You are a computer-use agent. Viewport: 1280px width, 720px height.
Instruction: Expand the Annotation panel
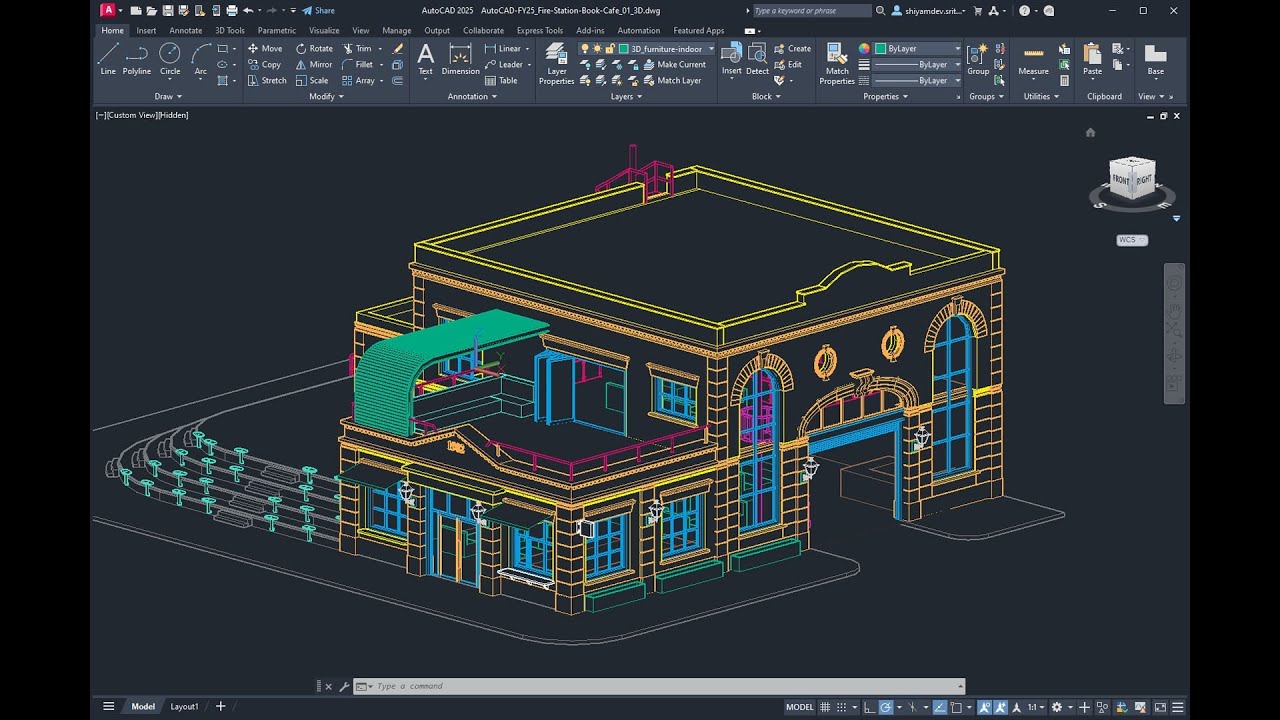click(472, 97)
